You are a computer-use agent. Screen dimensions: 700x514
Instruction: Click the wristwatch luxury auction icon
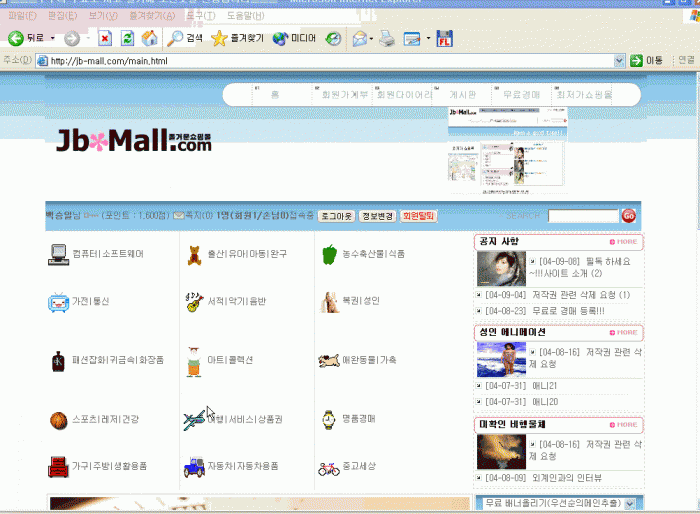(x=329, y=420)
